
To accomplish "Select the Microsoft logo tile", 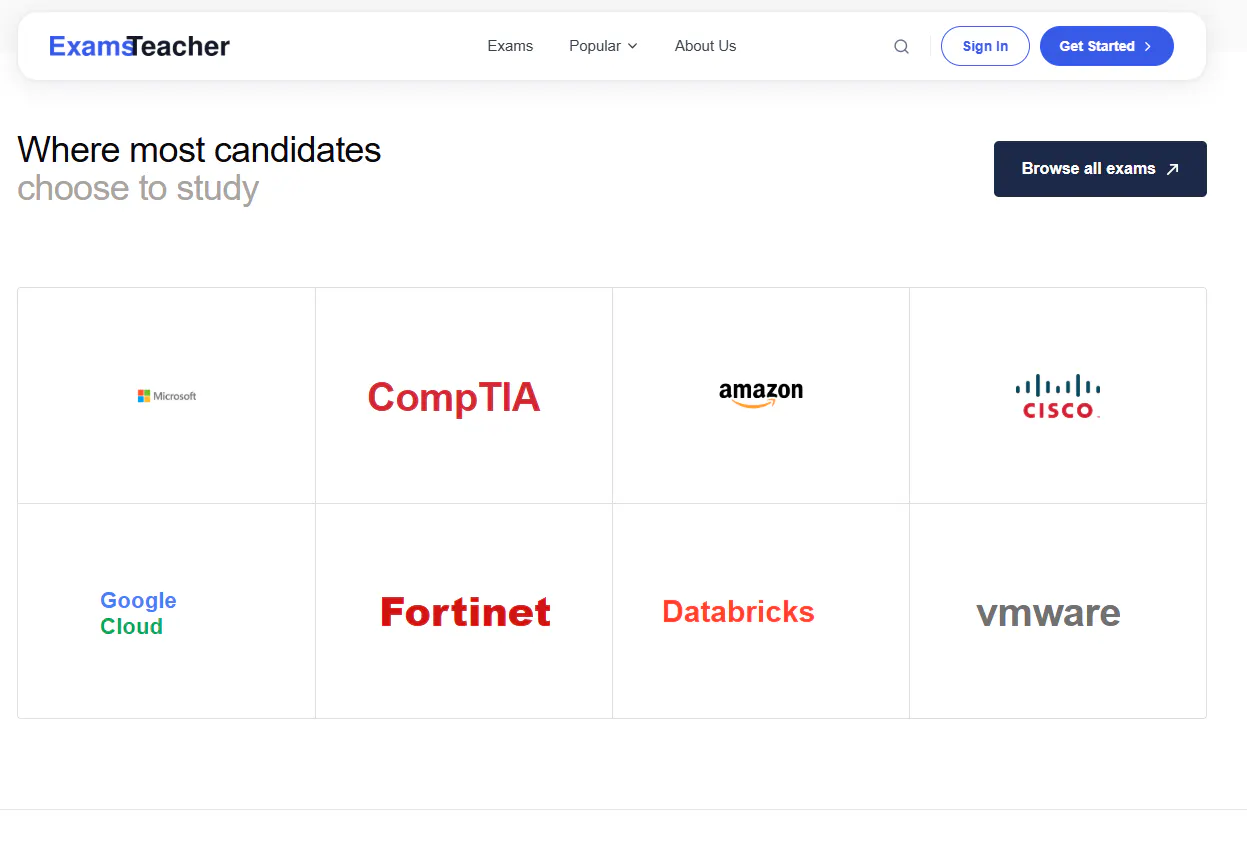I will 166,396.
